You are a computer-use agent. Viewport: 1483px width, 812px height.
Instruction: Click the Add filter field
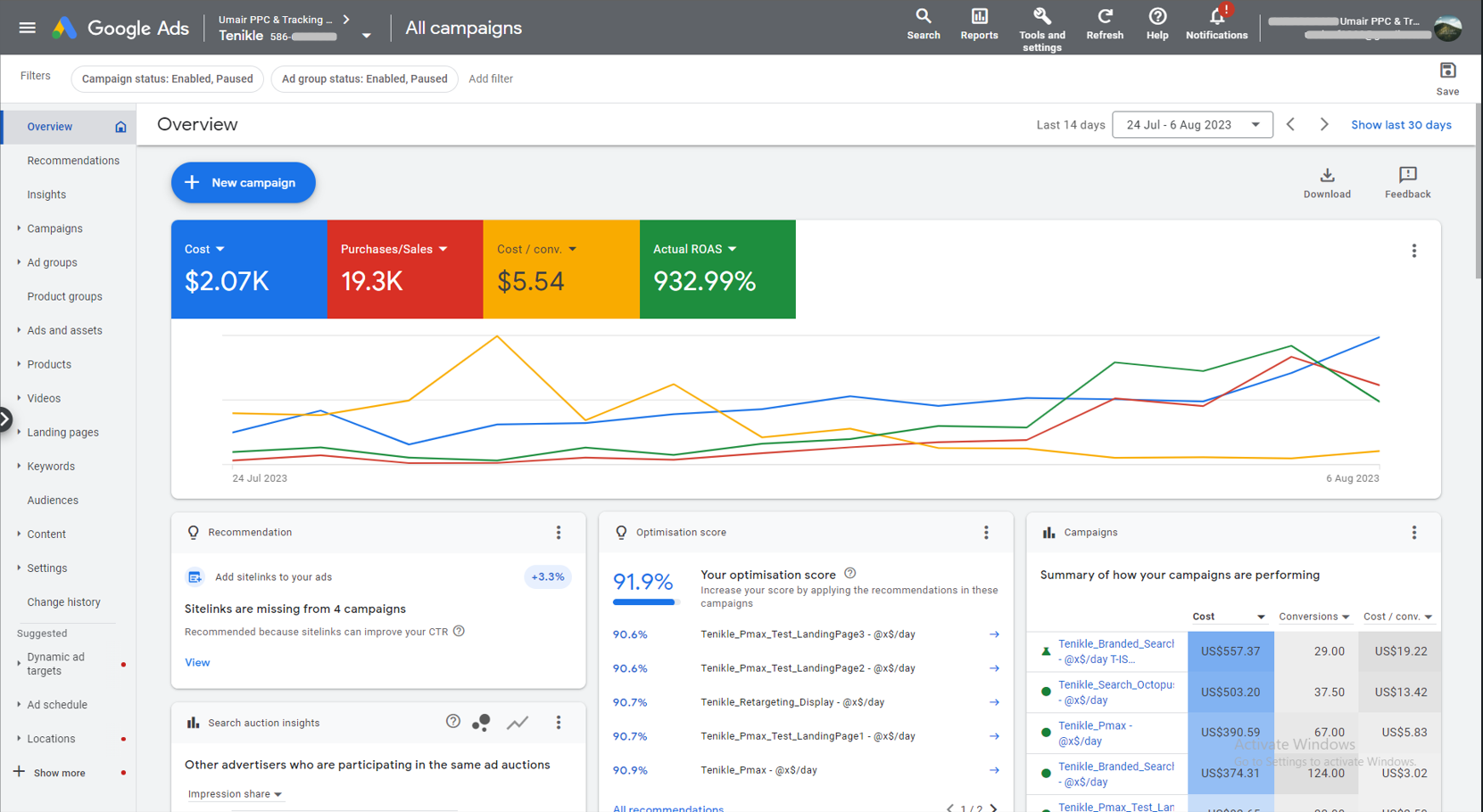491,79
